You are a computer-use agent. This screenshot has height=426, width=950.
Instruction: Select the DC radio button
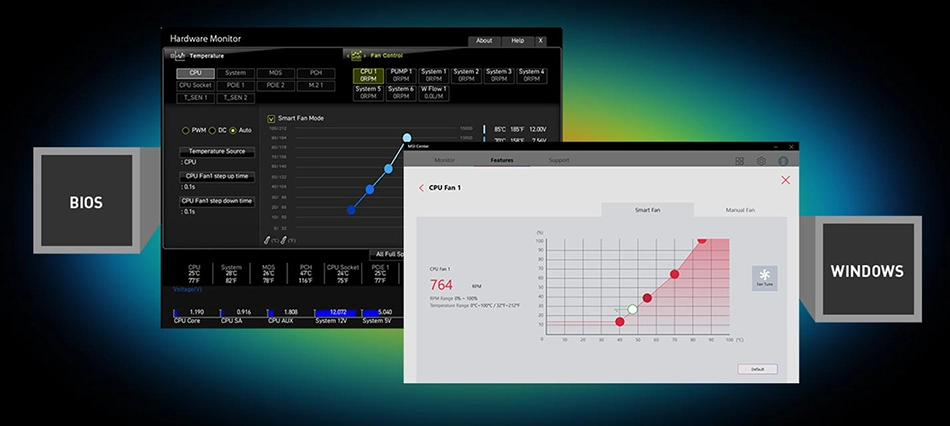[x=212, y=130]
